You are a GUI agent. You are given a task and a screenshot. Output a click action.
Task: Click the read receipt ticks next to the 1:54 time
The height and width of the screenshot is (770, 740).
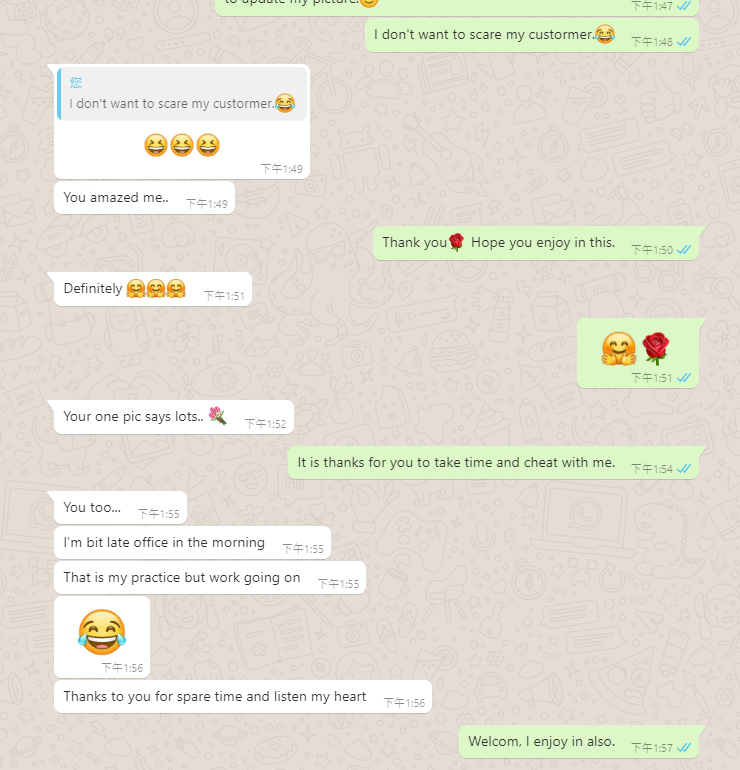pos(684,469)
